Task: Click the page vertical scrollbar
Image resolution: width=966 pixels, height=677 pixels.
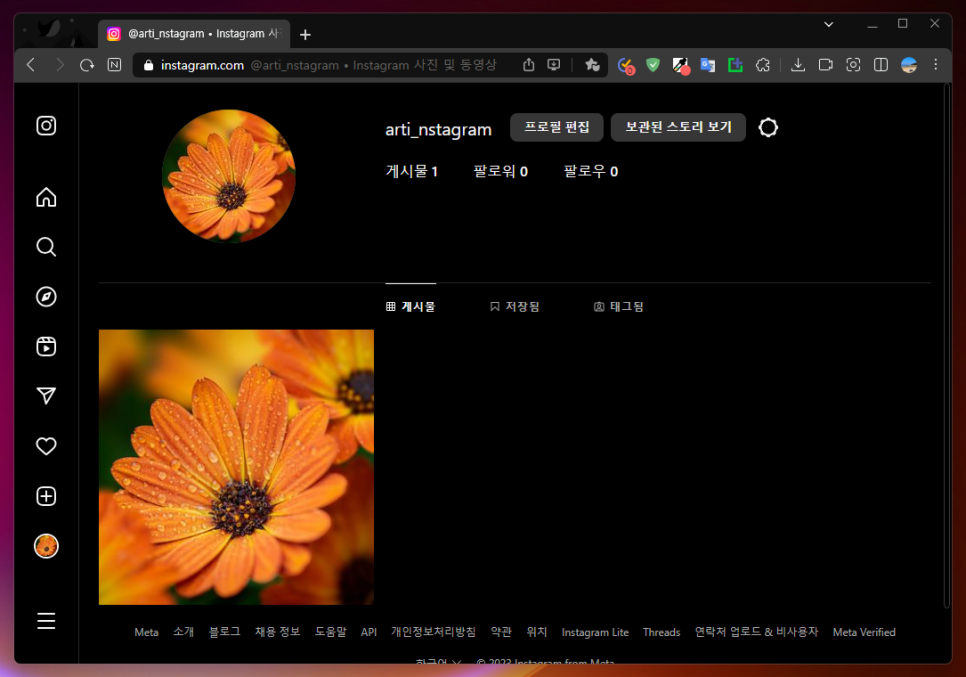Action: pos(947,345)
